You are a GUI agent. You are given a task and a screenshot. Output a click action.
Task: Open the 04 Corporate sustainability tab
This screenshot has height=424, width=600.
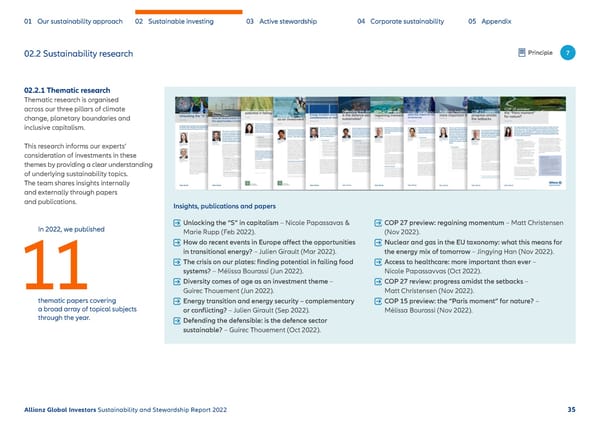(401, 21)
